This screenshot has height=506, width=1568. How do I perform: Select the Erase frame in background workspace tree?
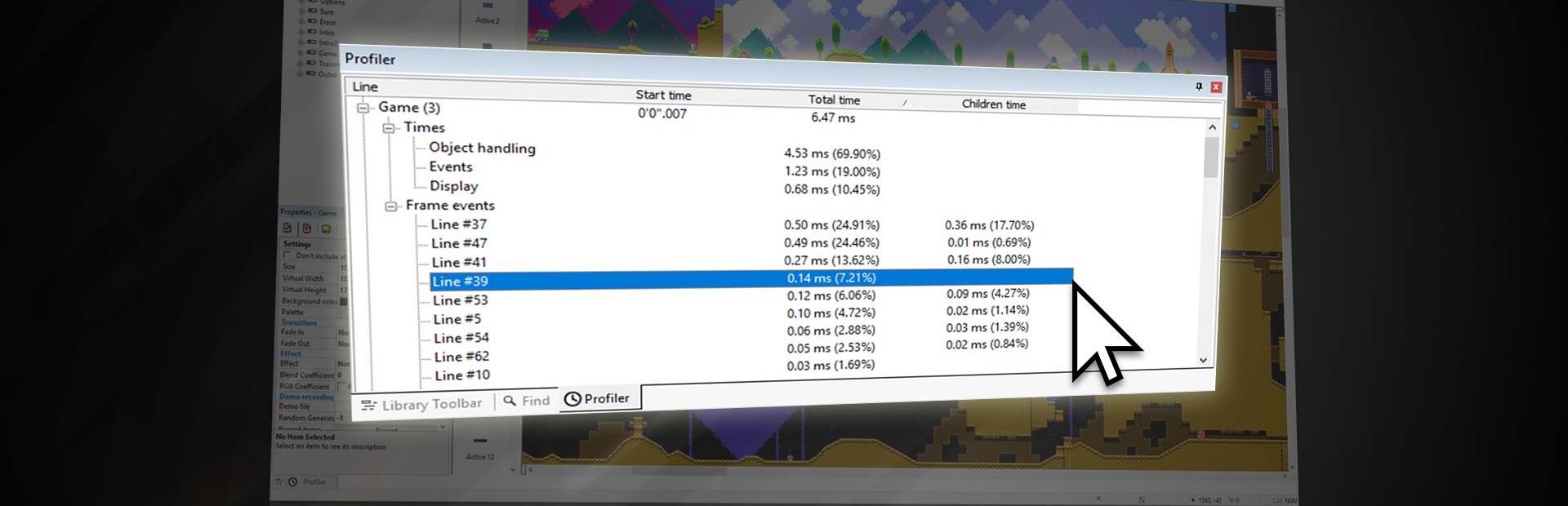[327, 22]
